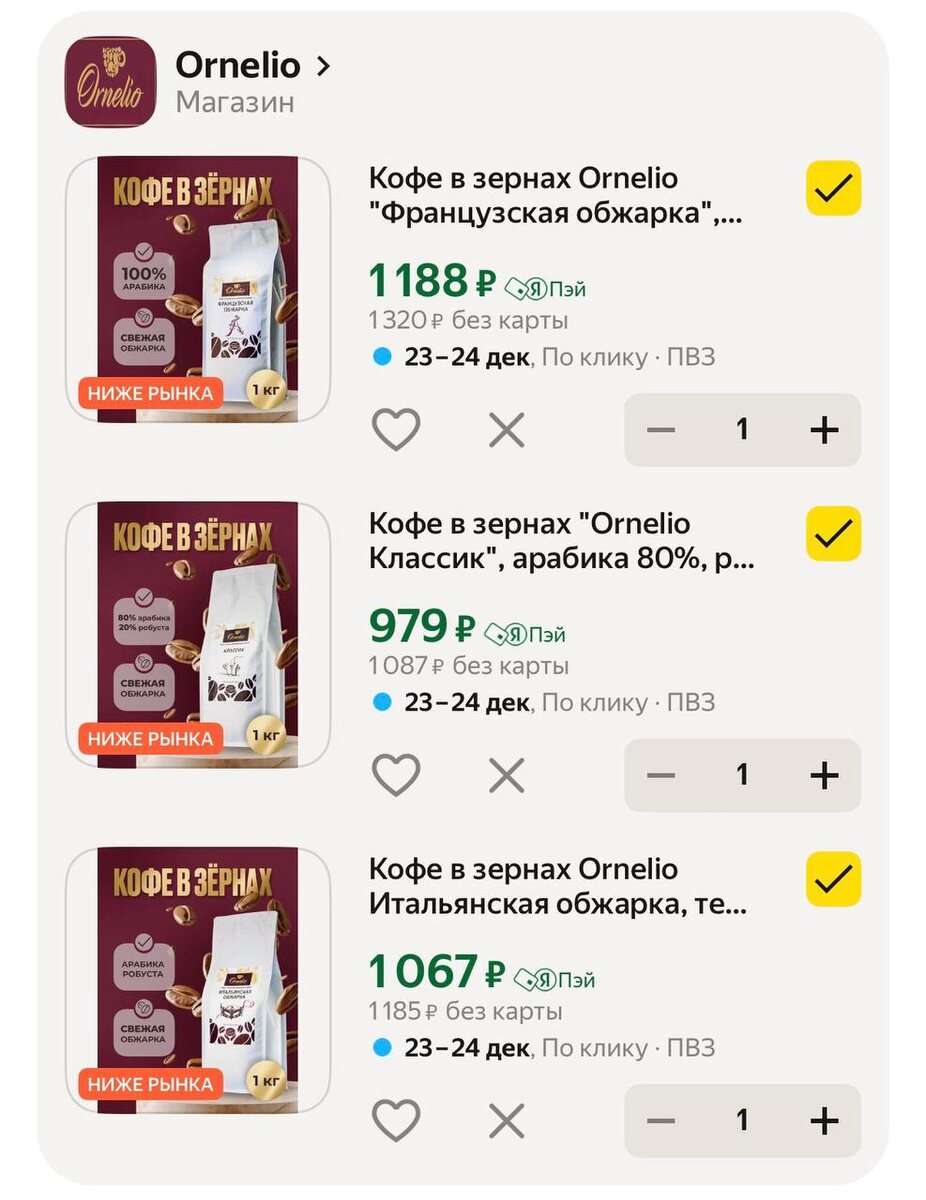This screenshot has width=926, height=1200.
Task: Remove French roast coffee with X icon
Action: 506,430
